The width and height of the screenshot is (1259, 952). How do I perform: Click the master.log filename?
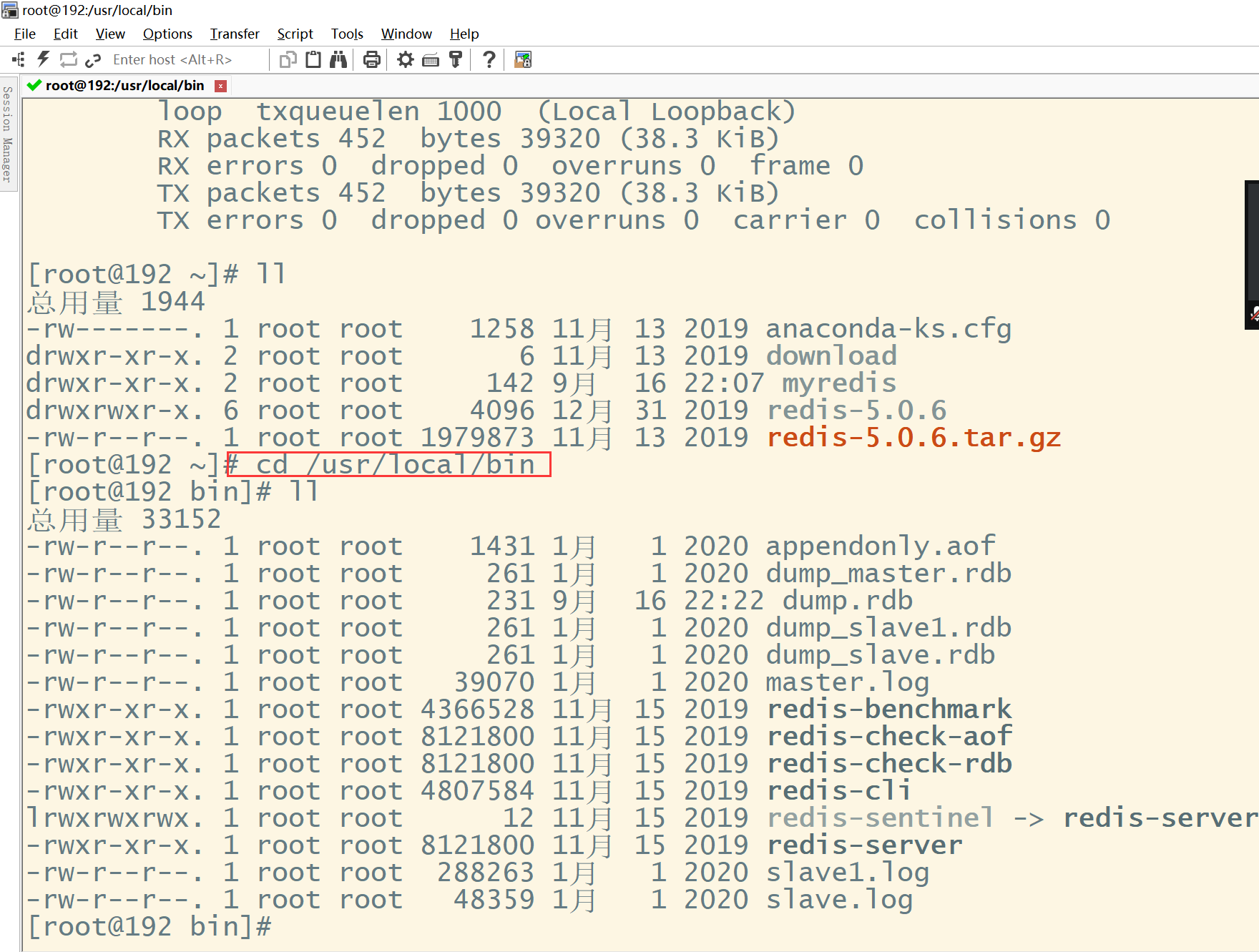[848, 682]
